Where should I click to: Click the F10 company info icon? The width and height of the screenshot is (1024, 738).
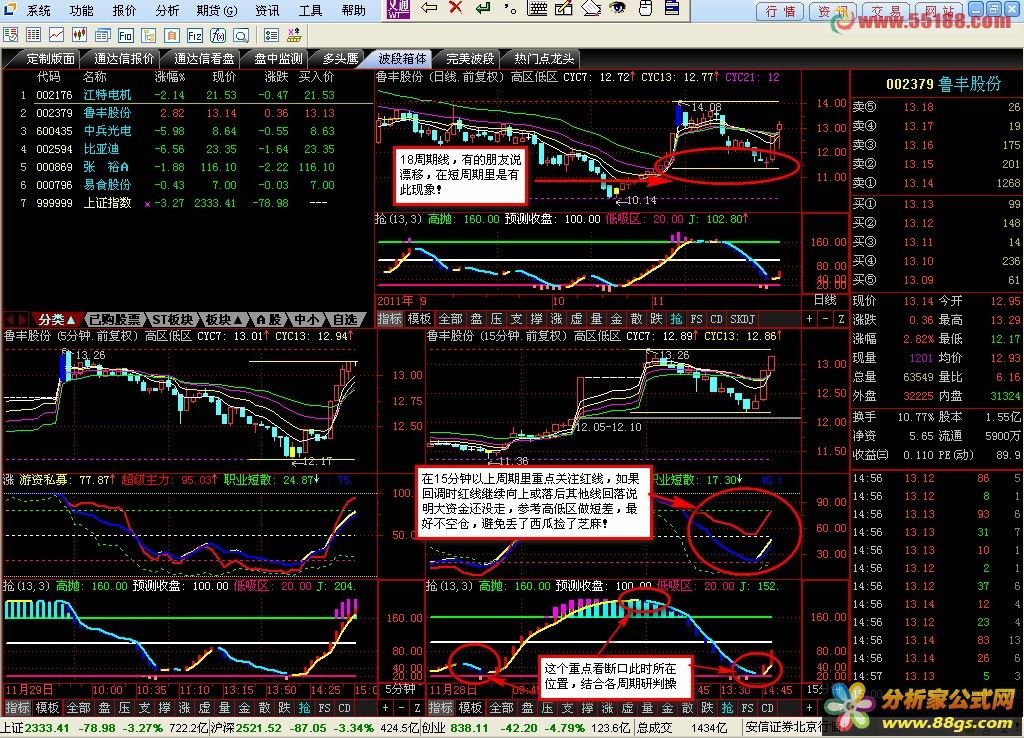tap(126, 35)
